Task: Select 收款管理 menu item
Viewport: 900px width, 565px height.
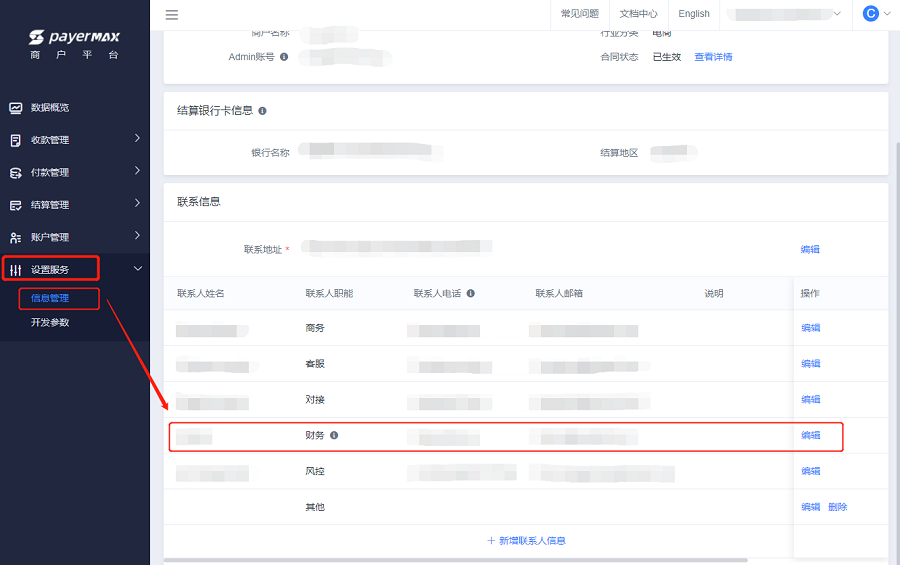Action: [x=50, y=140]
